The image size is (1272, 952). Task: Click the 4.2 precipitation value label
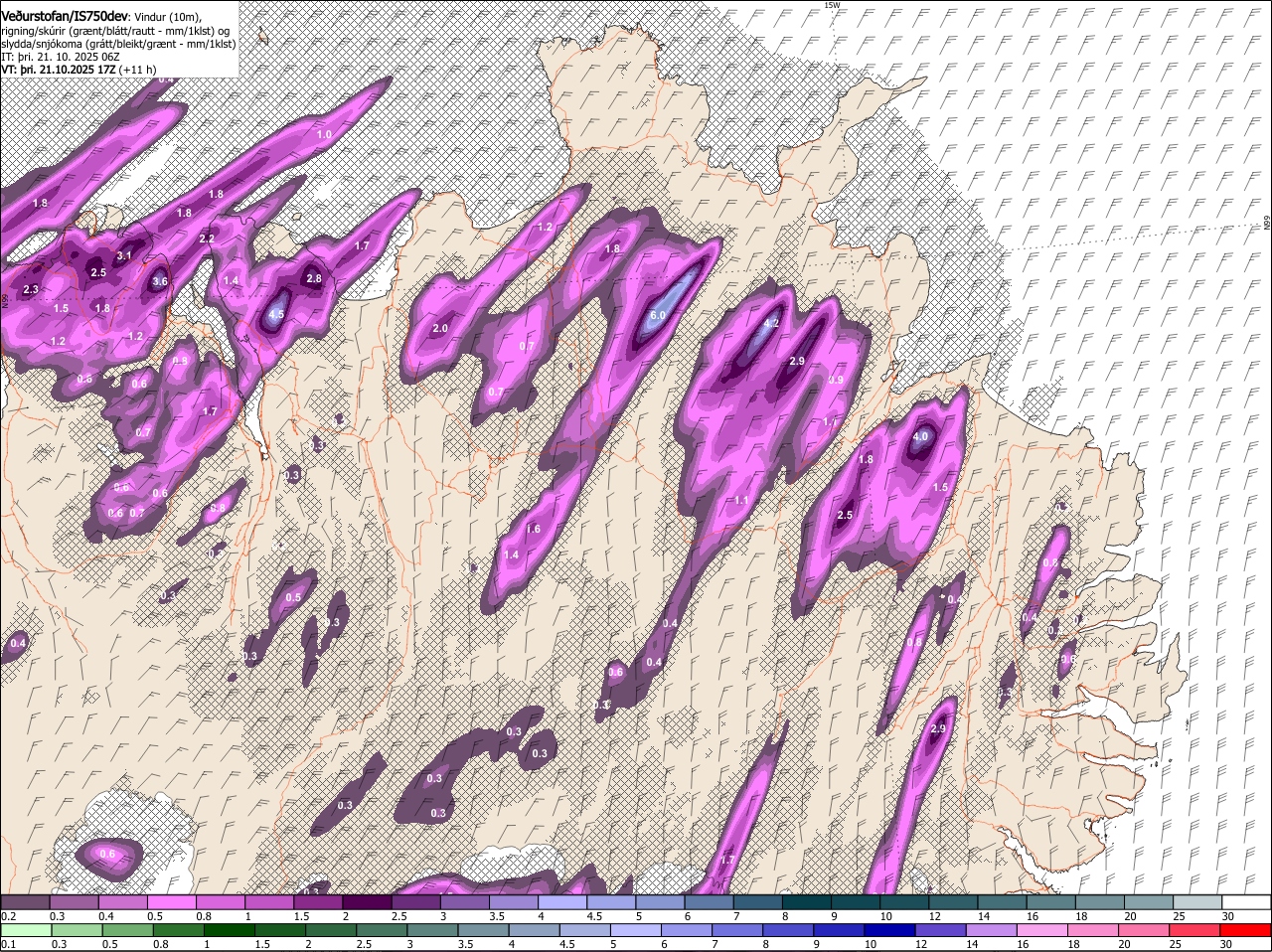[x=770, y=324]
